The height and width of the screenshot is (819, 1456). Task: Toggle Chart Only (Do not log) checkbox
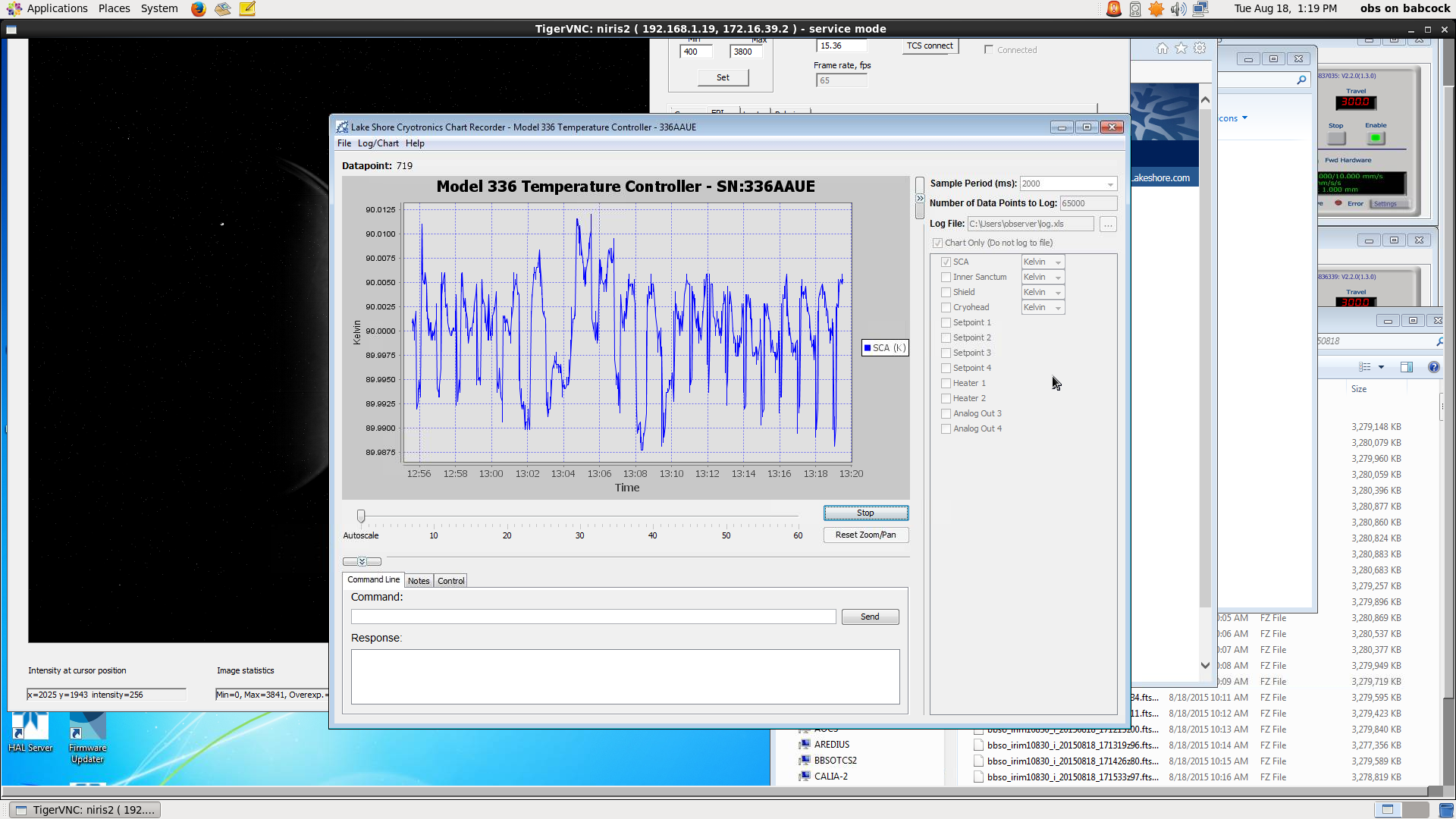click(938, 243)
